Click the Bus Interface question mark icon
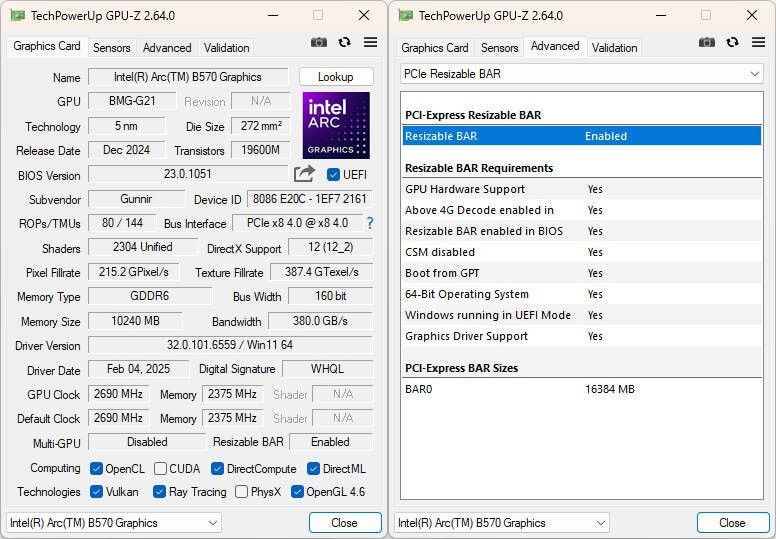Viewport: 776px width, 539px height. tap(370, 223)
